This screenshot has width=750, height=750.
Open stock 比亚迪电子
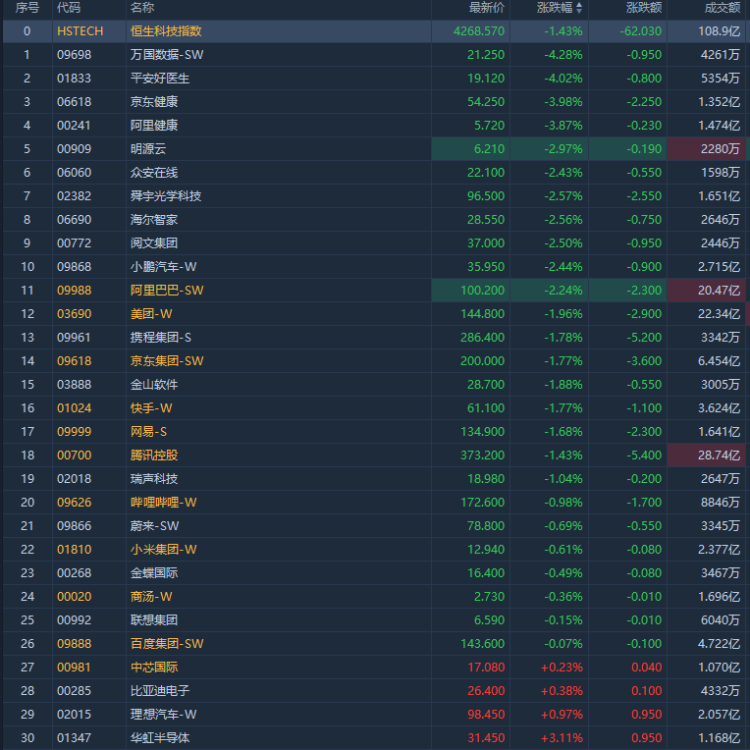pyautogui.click(x=160, y=691)
